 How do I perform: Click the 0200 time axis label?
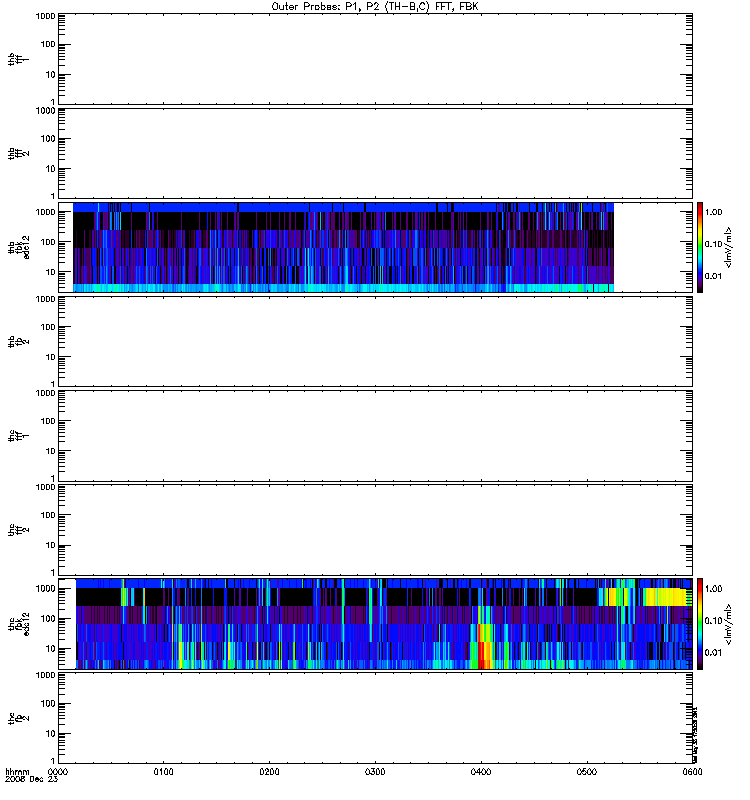[269, 772]
